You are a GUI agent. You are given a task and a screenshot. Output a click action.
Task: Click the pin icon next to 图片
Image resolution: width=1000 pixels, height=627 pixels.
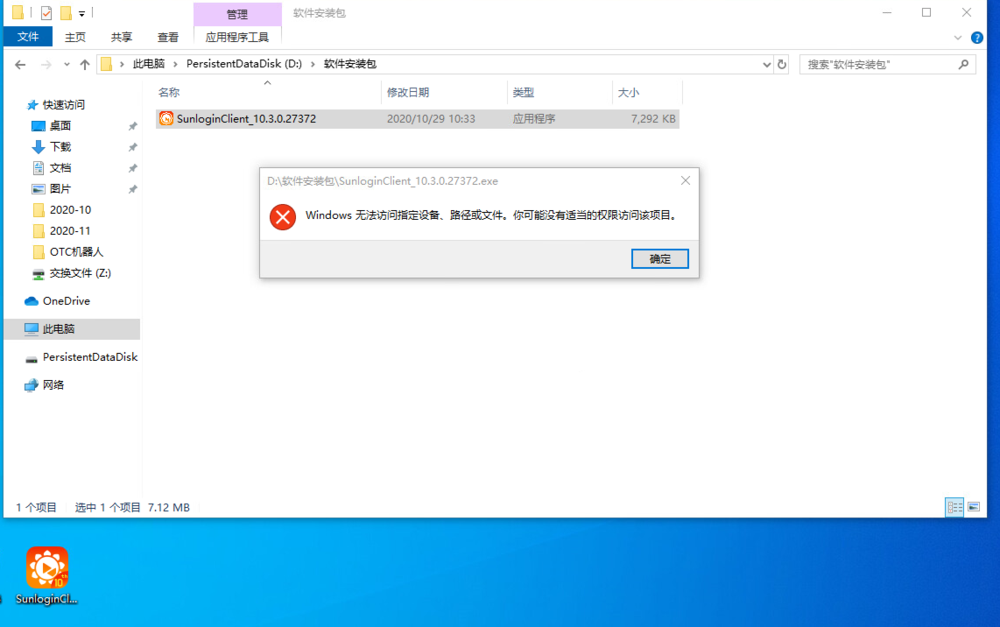[133, 189]
